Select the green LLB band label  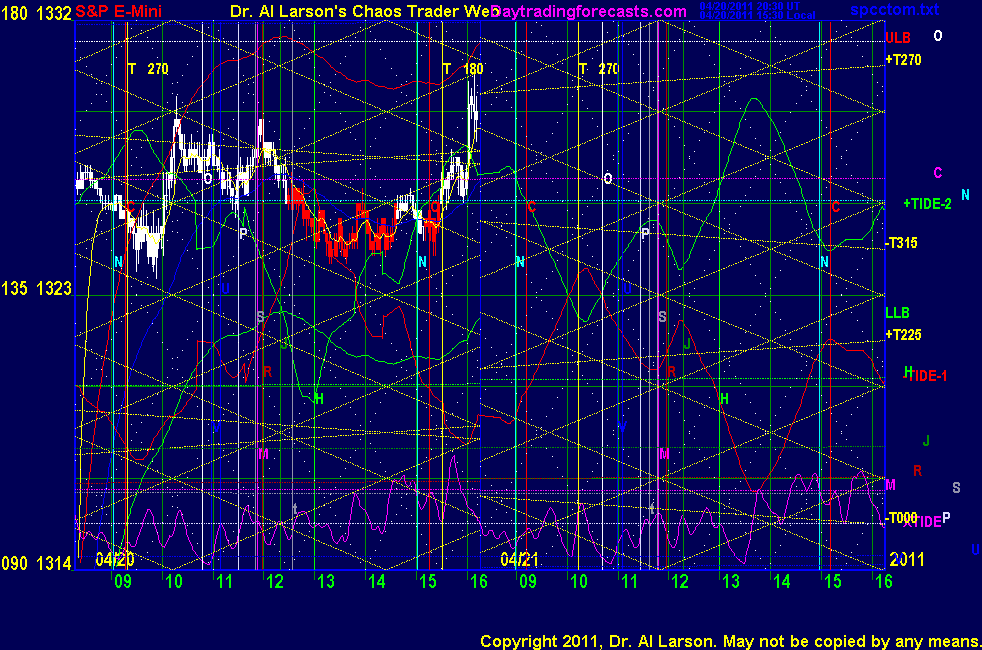point(897,312)
